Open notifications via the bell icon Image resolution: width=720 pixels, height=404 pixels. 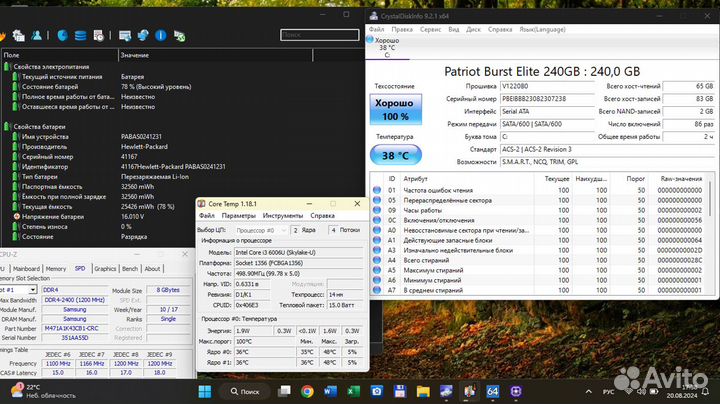tap(705, 392)
